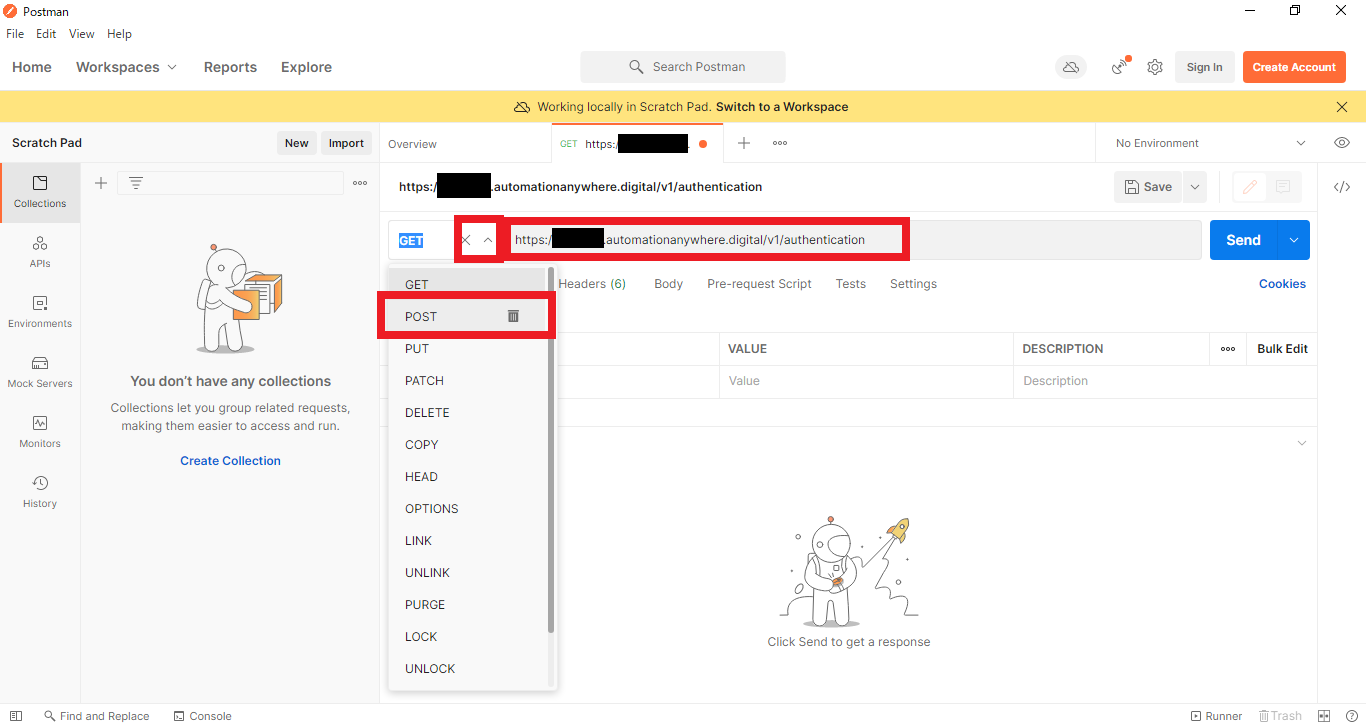Click the blue Send button
The height and width of the screenshot is (728, 1366).
(x=1244, y=240)
